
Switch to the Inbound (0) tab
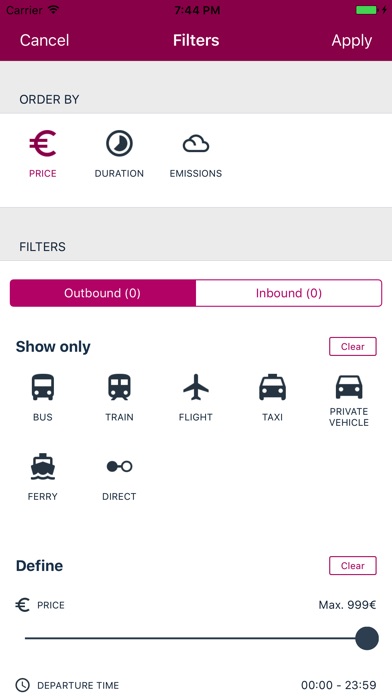[x=289, y=293]
